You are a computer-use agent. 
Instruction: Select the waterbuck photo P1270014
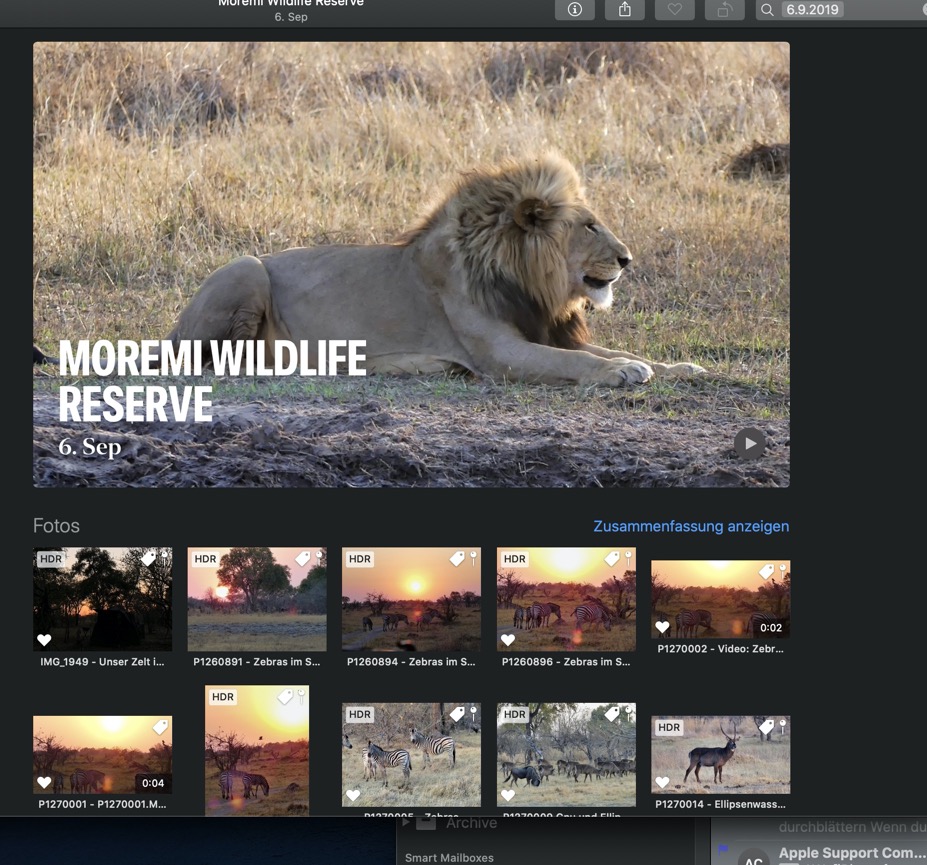[x=720, y=754]
